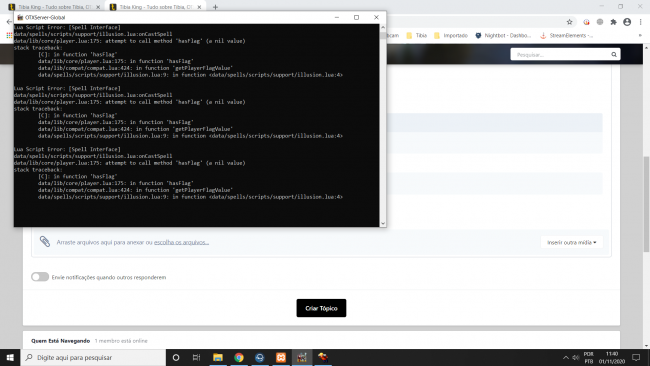The image size is (650, 366).
Task: Click the OTXServer-Global window title icon
Action: (20, 17)
